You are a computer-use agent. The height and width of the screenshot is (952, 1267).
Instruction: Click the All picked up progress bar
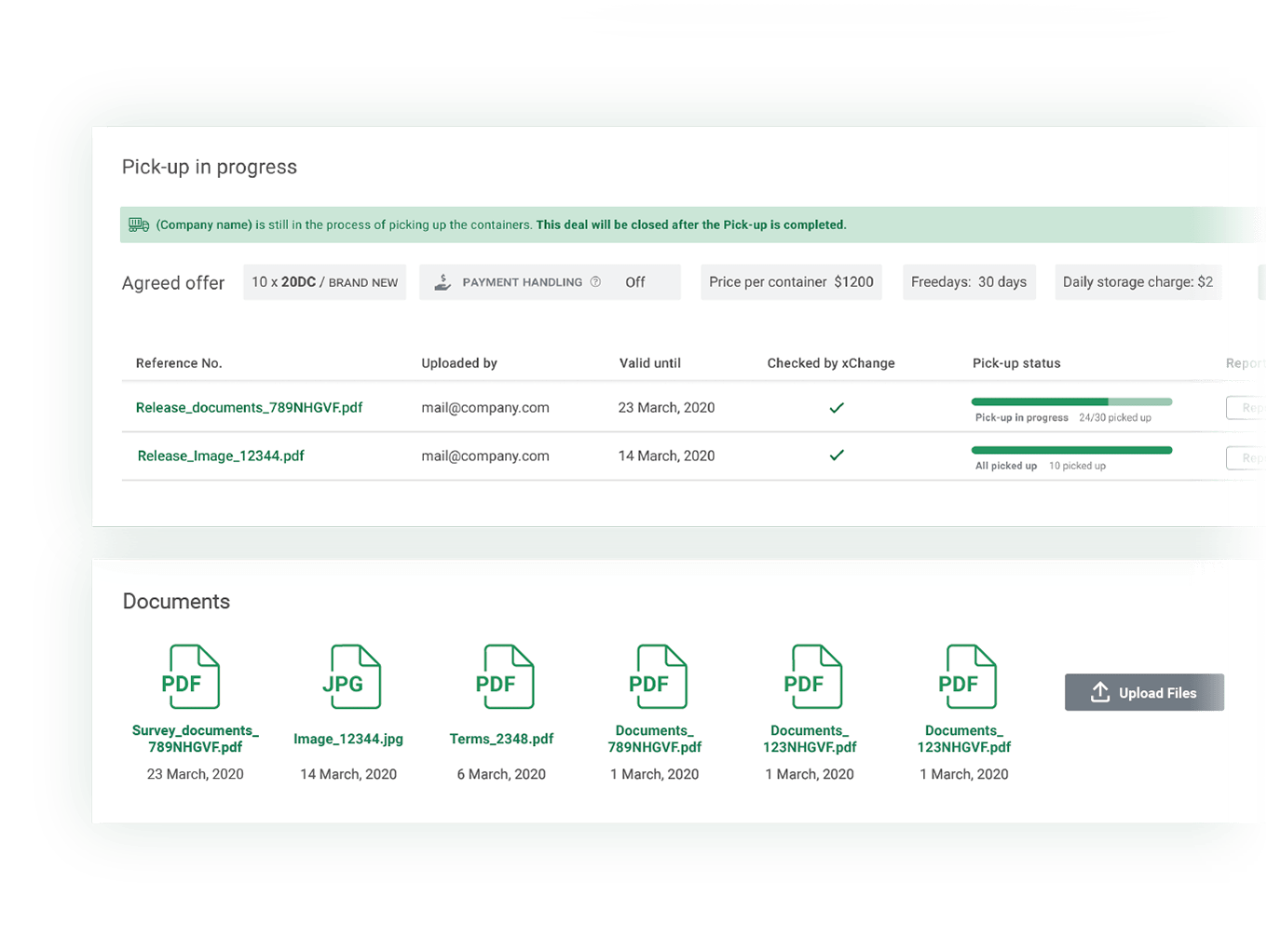tap(1071, 450)
